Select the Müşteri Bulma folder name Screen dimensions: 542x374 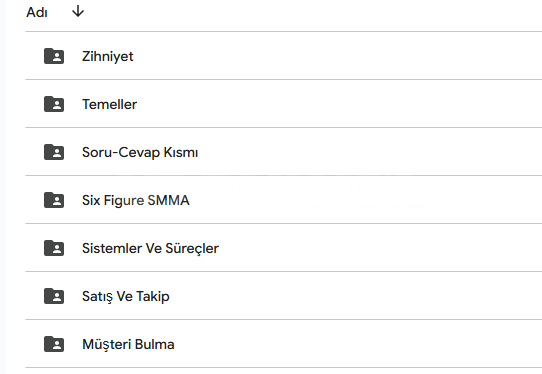coord(128,345)
